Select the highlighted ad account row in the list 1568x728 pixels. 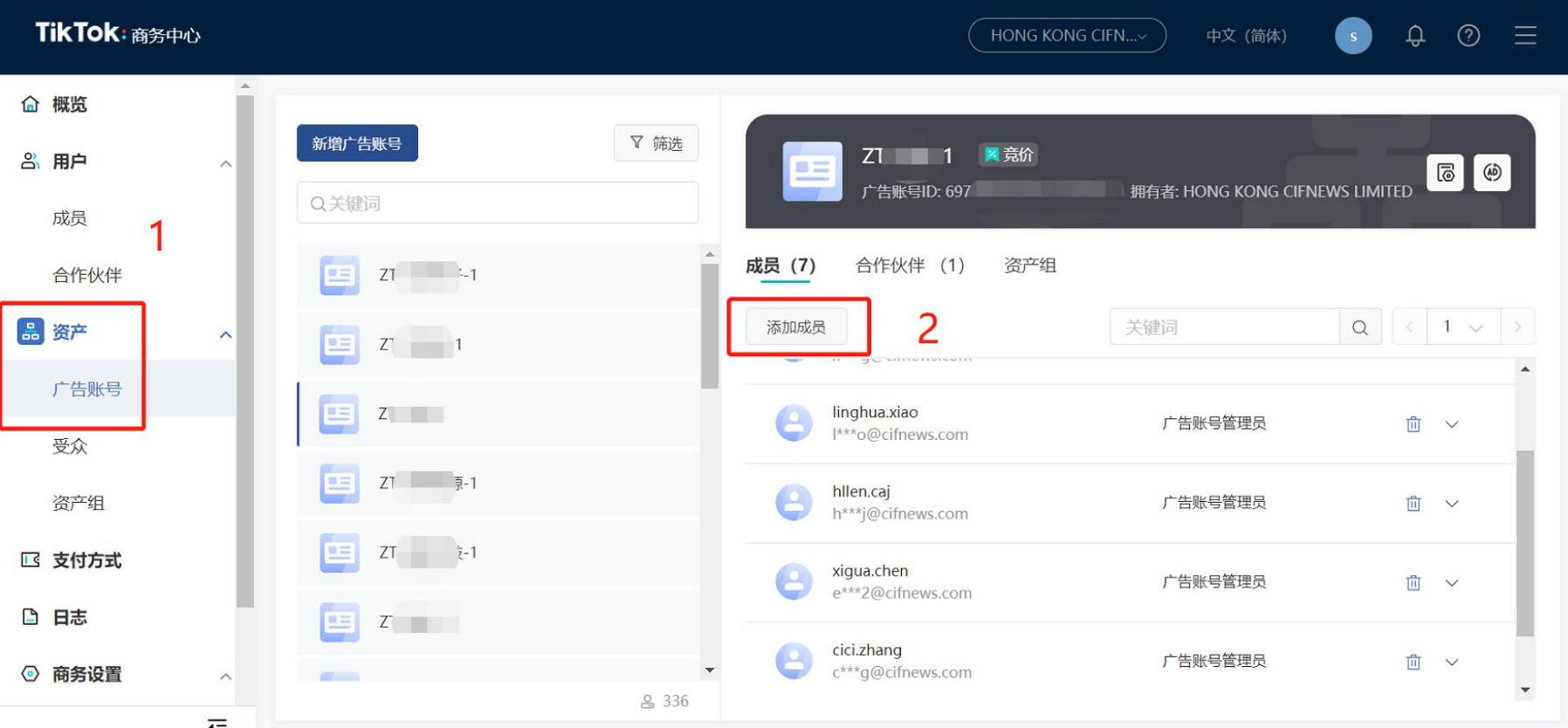(x=499, y=414)
